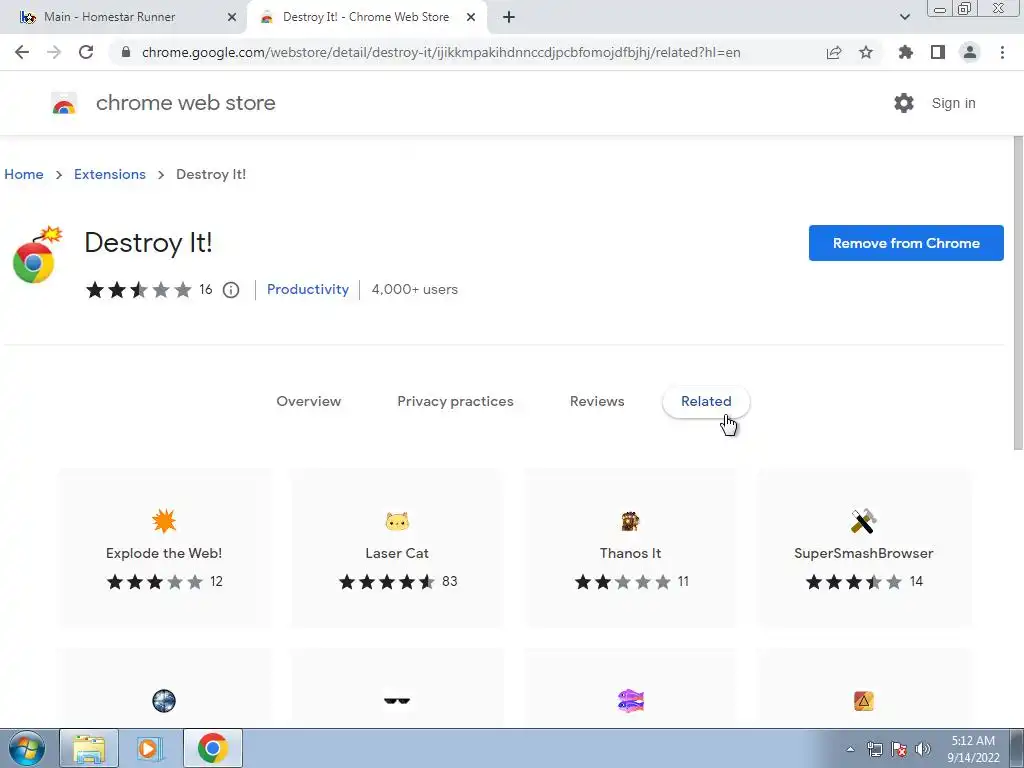Screen dimensions: 1024x768
Task: Open the Laser Cat extension title
Action: tap(397, 553)
